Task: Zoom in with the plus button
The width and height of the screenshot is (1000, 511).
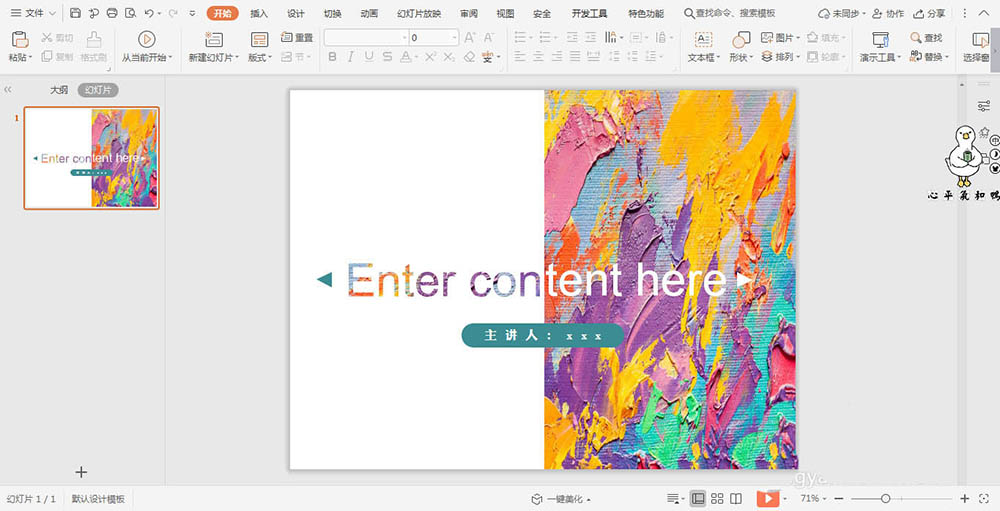Action: pyautogui.click(x=965, y=498)
